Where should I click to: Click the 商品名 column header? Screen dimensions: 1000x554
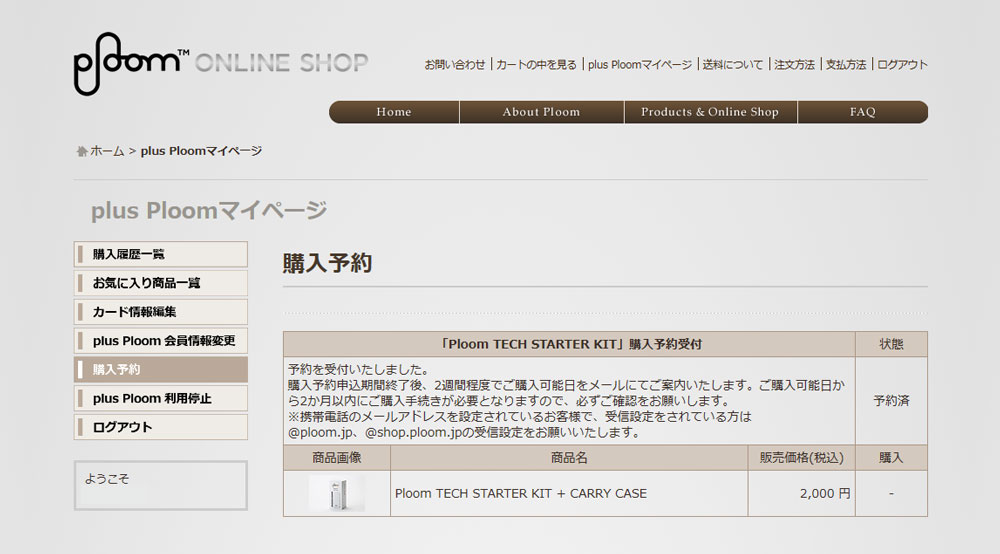pyautogui.click(x=569, y=458)
